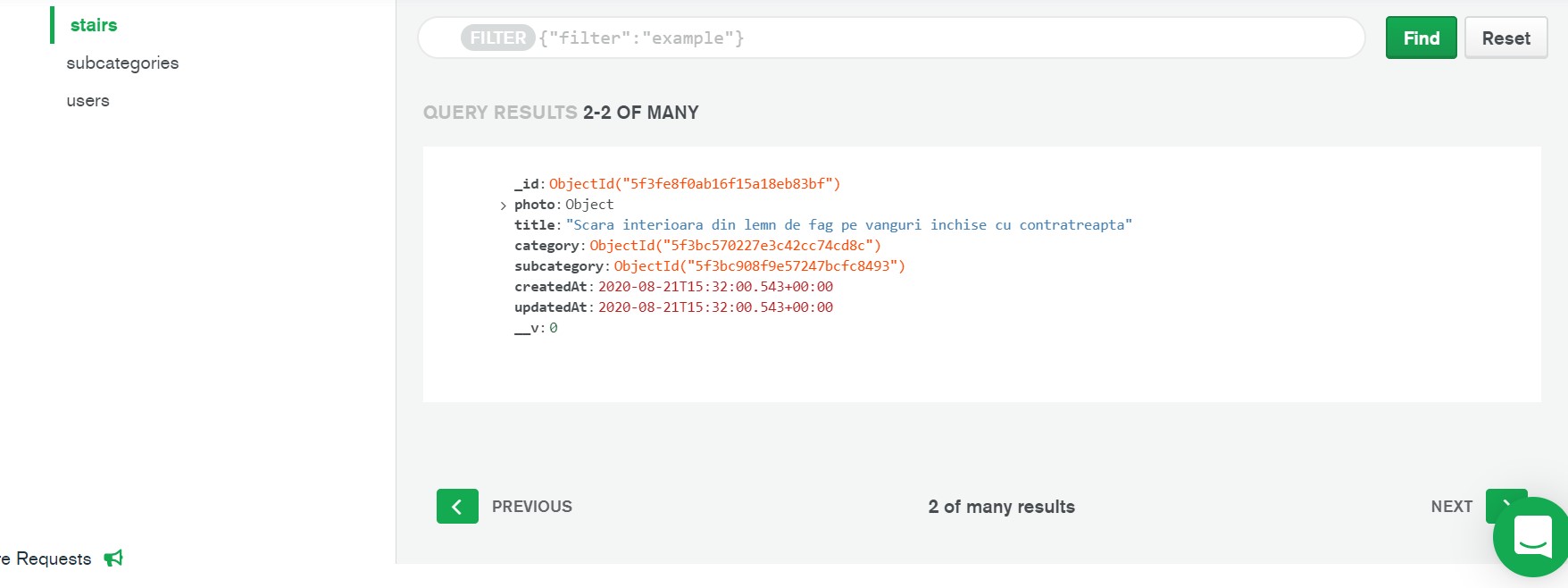Select the category ObjectId value
Screen dimensions: 1568x588
(x=735, y=246)
